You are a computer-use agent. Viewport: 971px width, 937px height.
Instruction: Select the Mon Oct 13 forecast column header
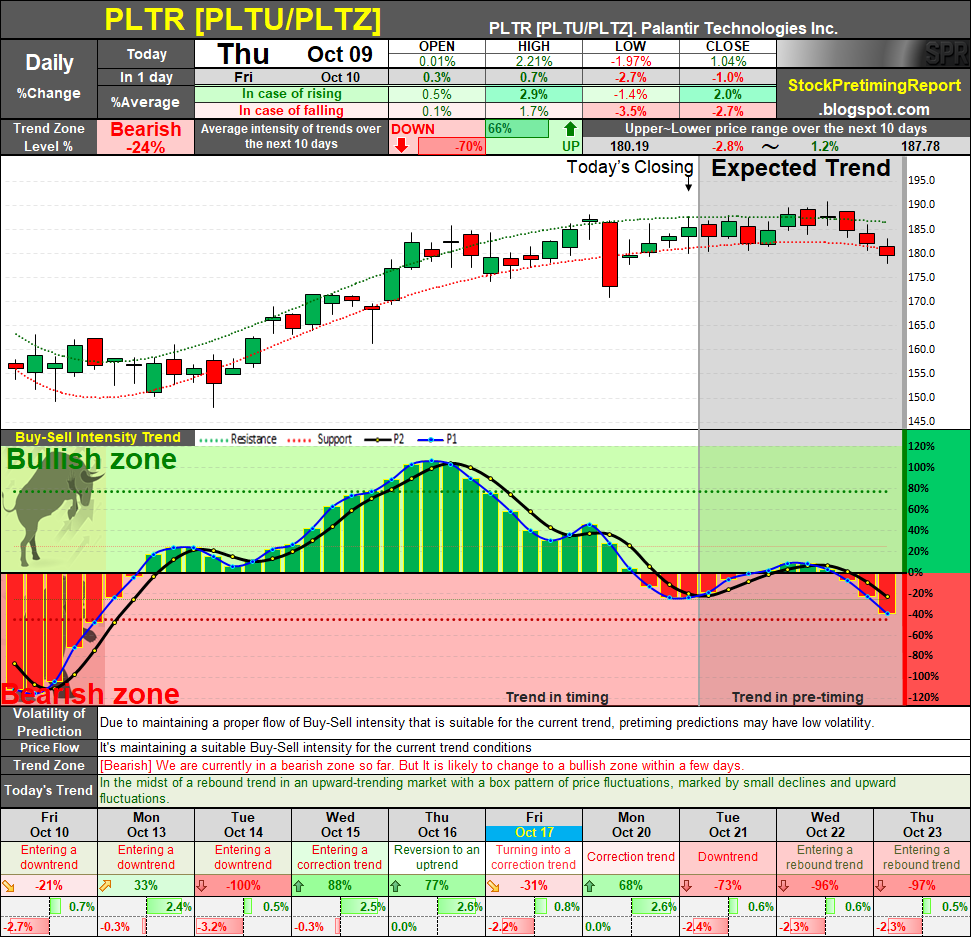146,825
